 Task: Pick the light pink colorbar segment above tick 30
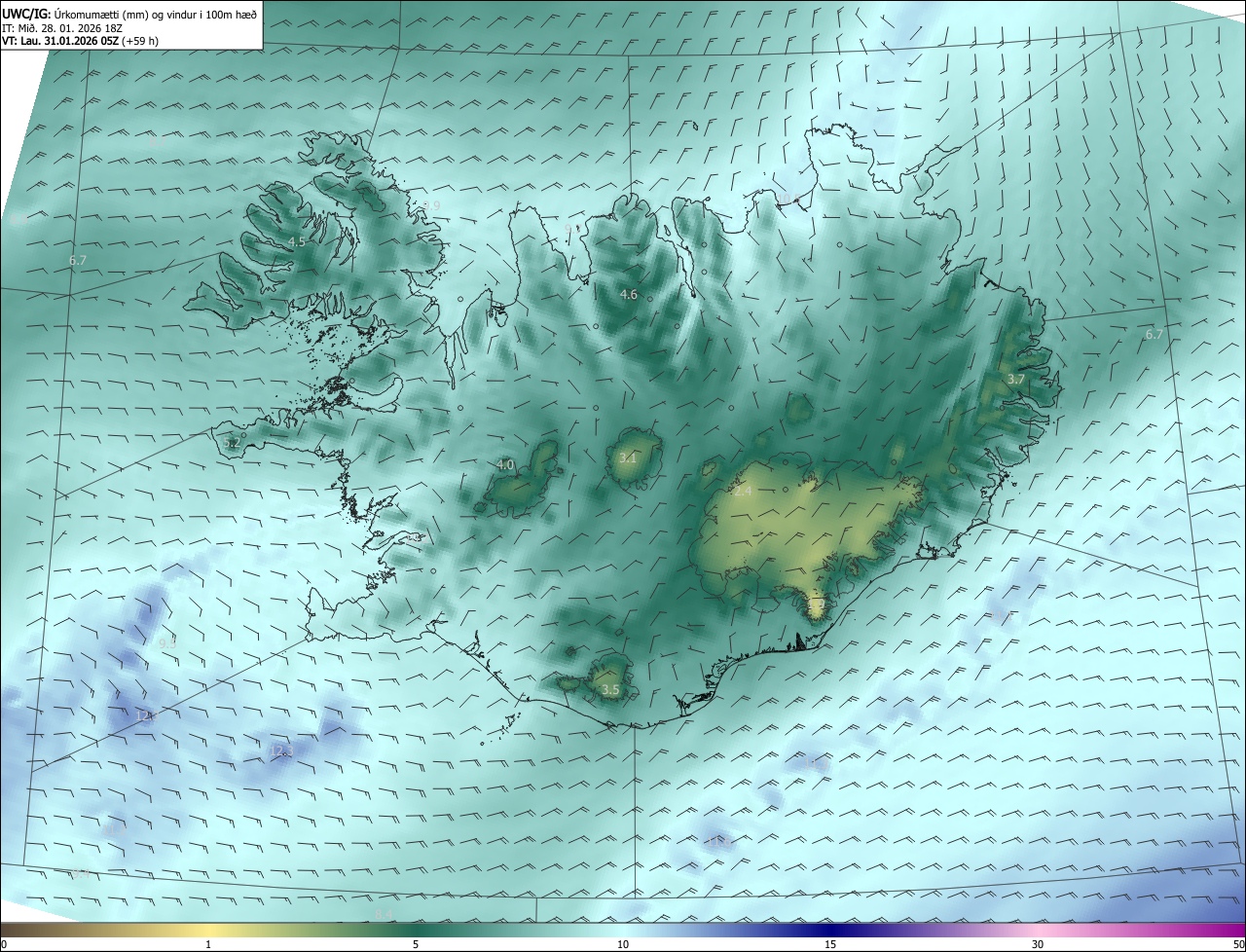1038,930
